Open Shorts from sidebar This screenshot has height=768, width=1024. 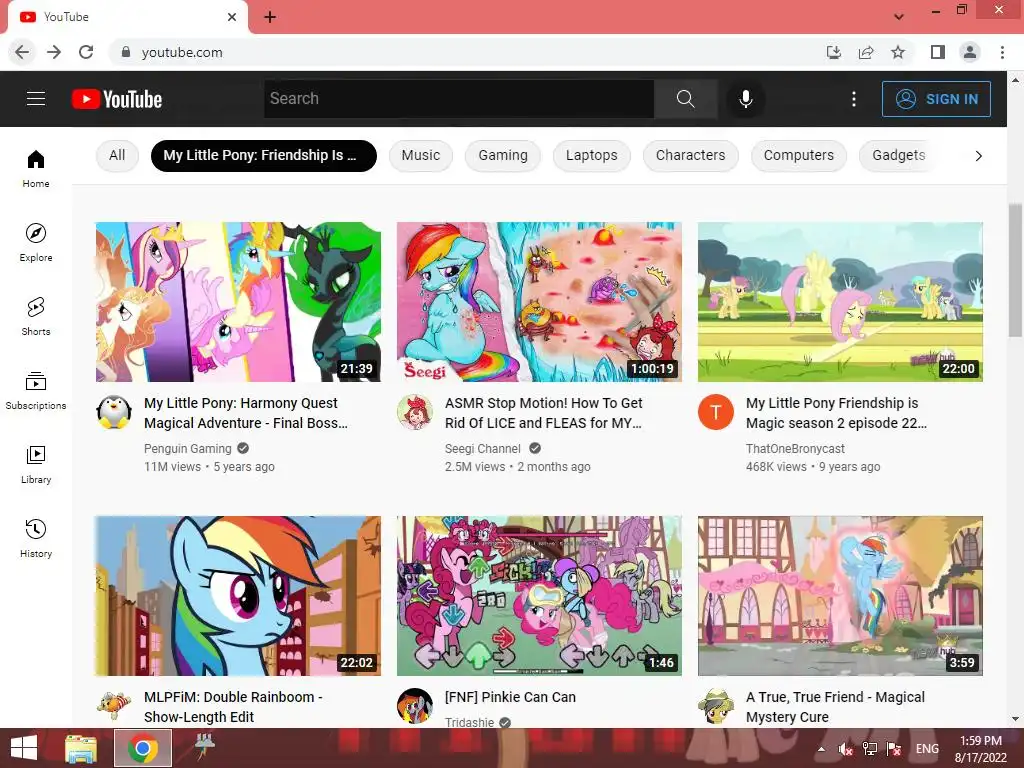(36, 316)
